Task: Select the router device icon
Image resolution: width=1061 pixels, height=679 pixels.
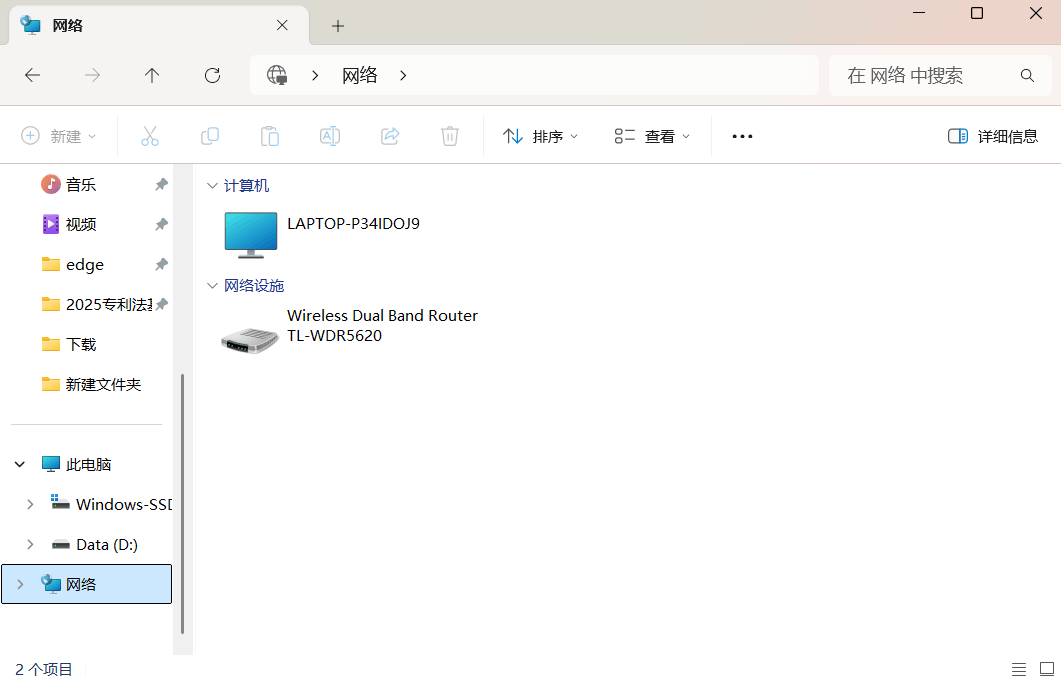Action: (x=250, y=341)
